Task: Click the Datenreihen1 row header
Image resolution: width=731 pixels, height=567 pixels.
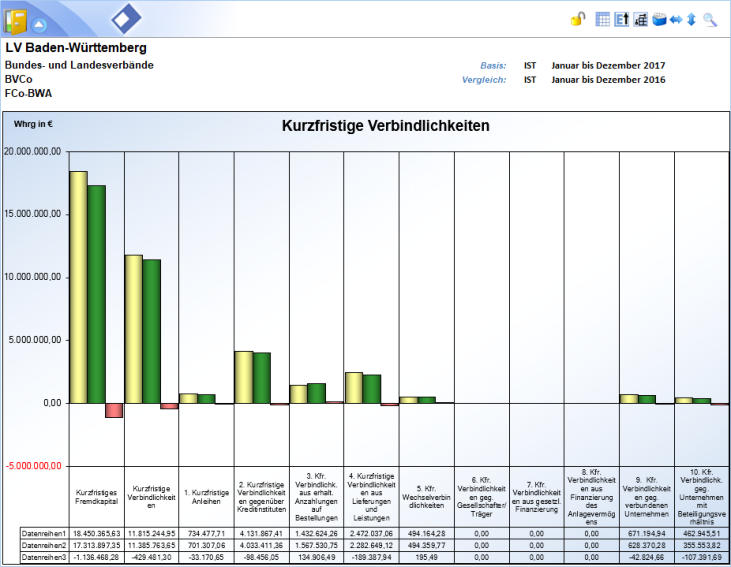Action: coord(44,534)
